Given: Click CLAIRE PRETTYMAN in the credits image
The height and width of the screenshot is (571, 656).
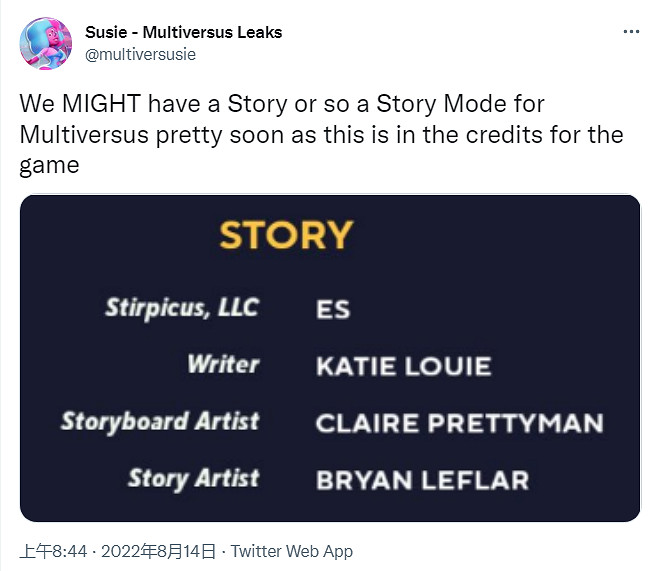Looking at the screenshot, I should 459,423.
